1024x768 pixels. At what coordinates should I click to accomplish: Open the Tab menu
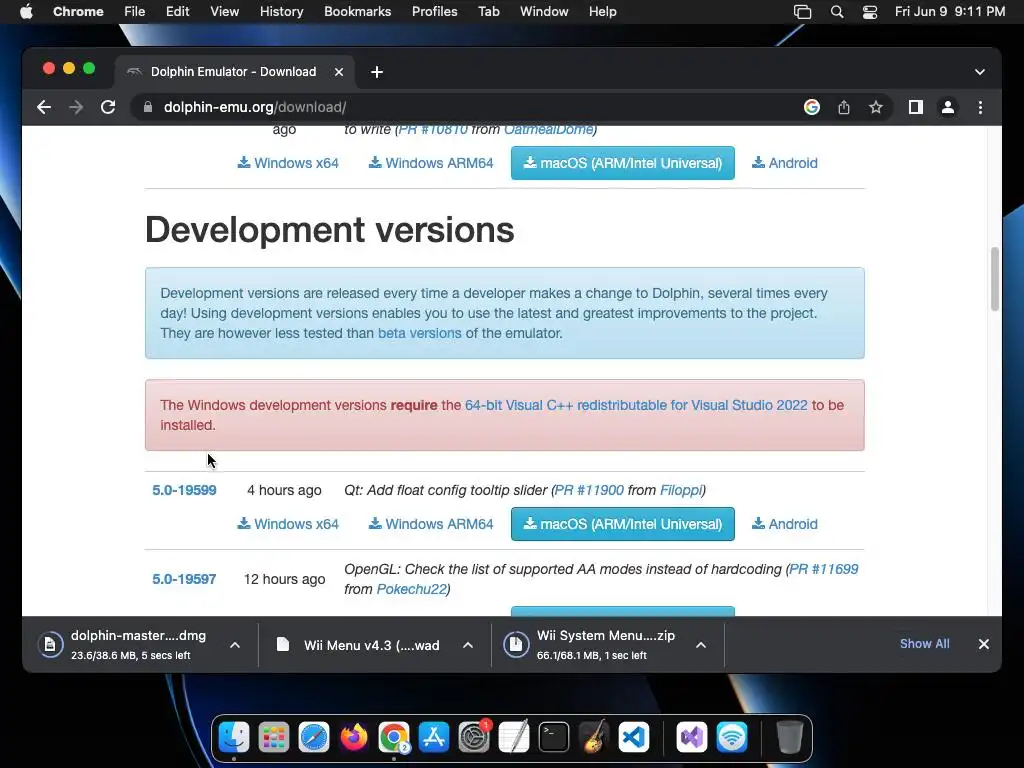488,12
